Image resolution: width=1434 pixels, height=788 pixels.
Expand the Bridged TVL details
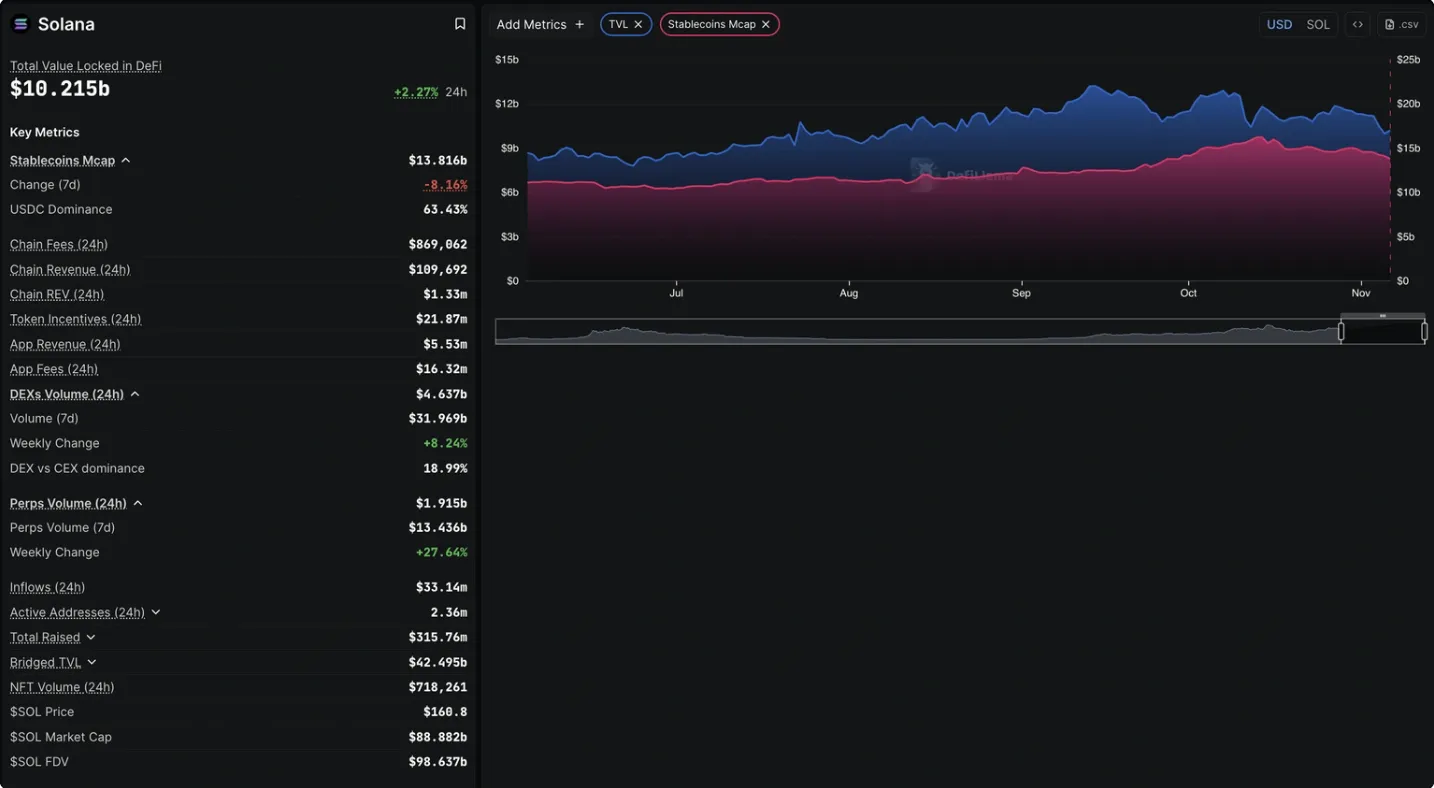click(91, 661)
